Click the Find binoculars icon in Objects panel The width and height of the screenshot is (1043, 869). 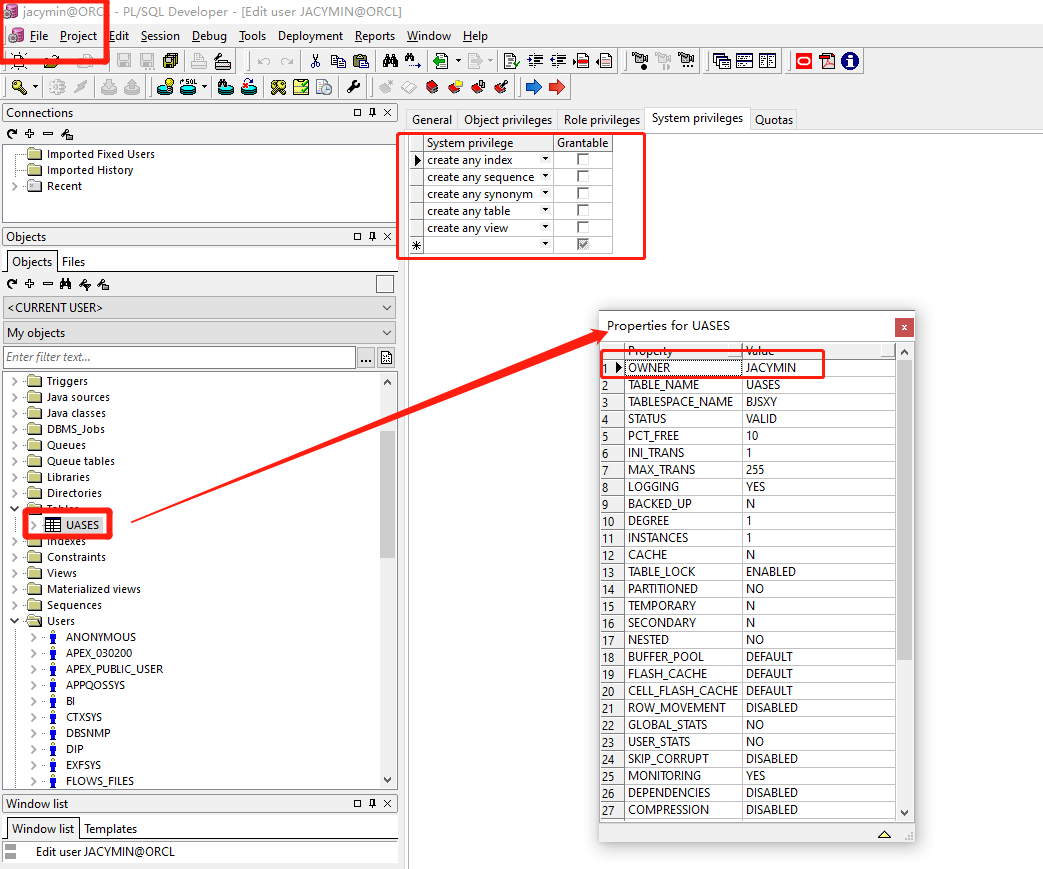tap(65, 284)
